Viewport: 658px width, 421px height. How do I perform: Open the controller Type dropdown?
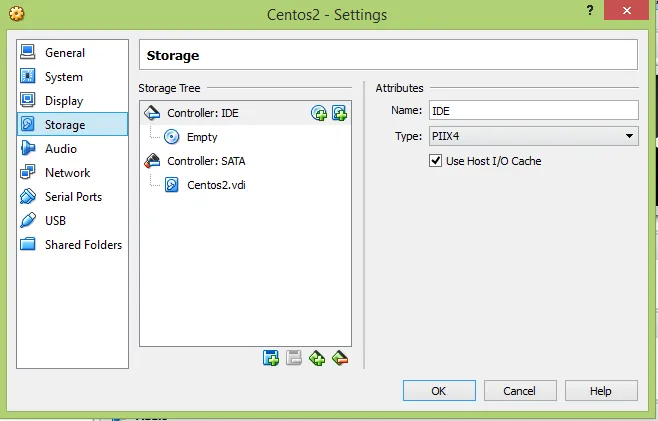click(x=534, y=136)
